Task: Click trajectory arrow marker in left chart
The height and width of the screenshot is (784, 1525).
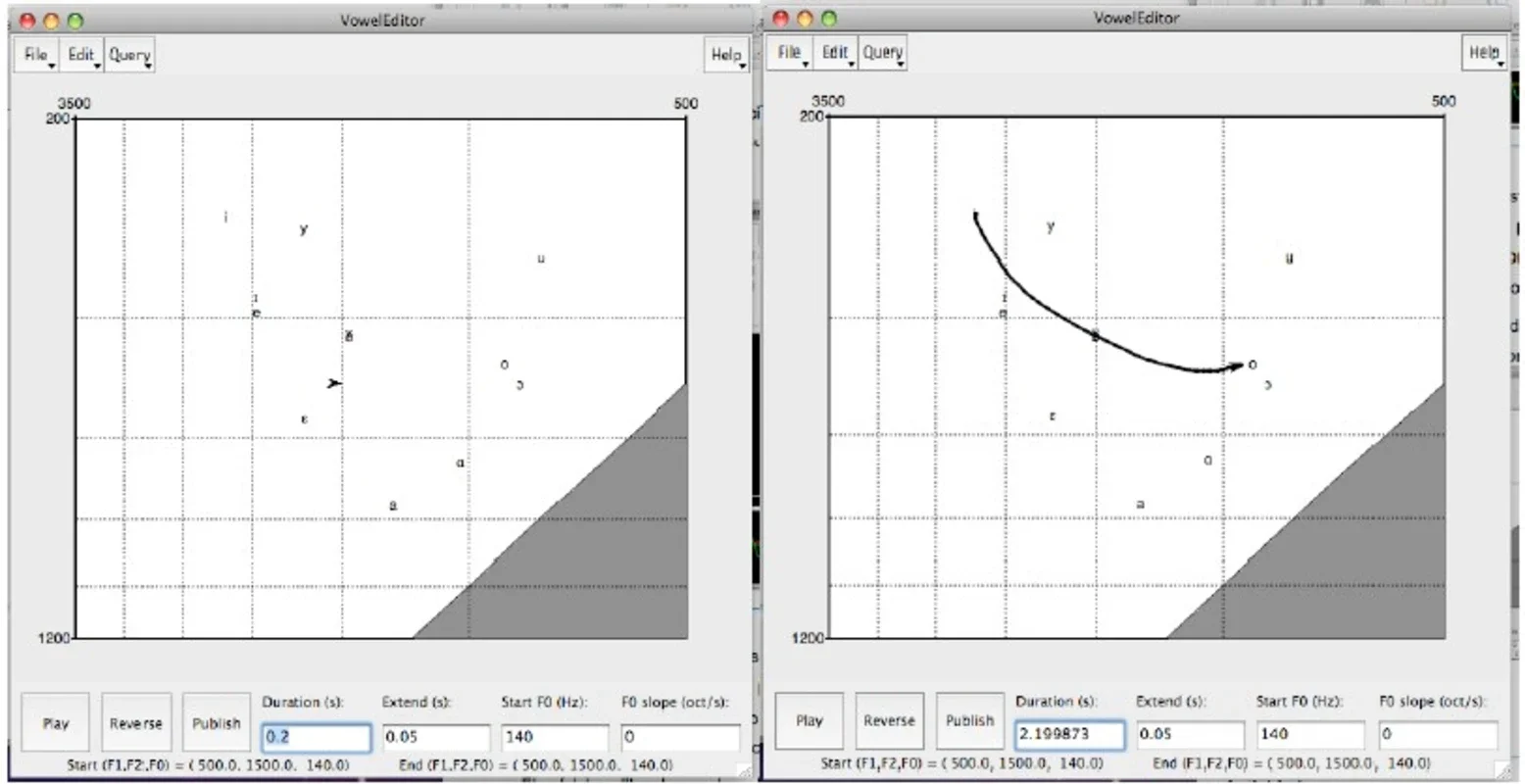Action: coord(334,383)
